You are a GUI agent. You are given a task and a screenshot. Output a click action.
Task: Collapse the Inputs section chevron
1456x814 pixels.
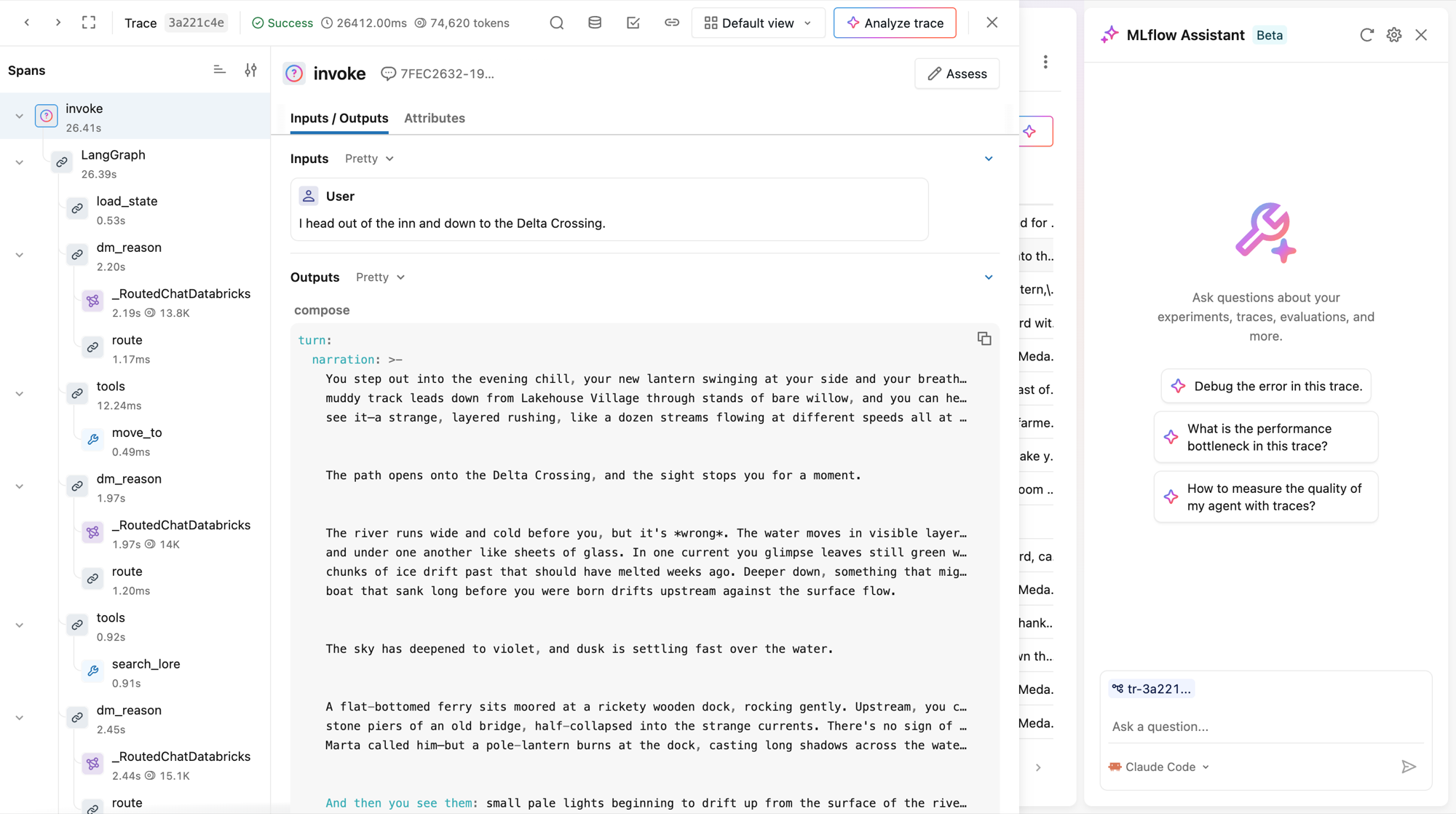(x=989, y=159)
